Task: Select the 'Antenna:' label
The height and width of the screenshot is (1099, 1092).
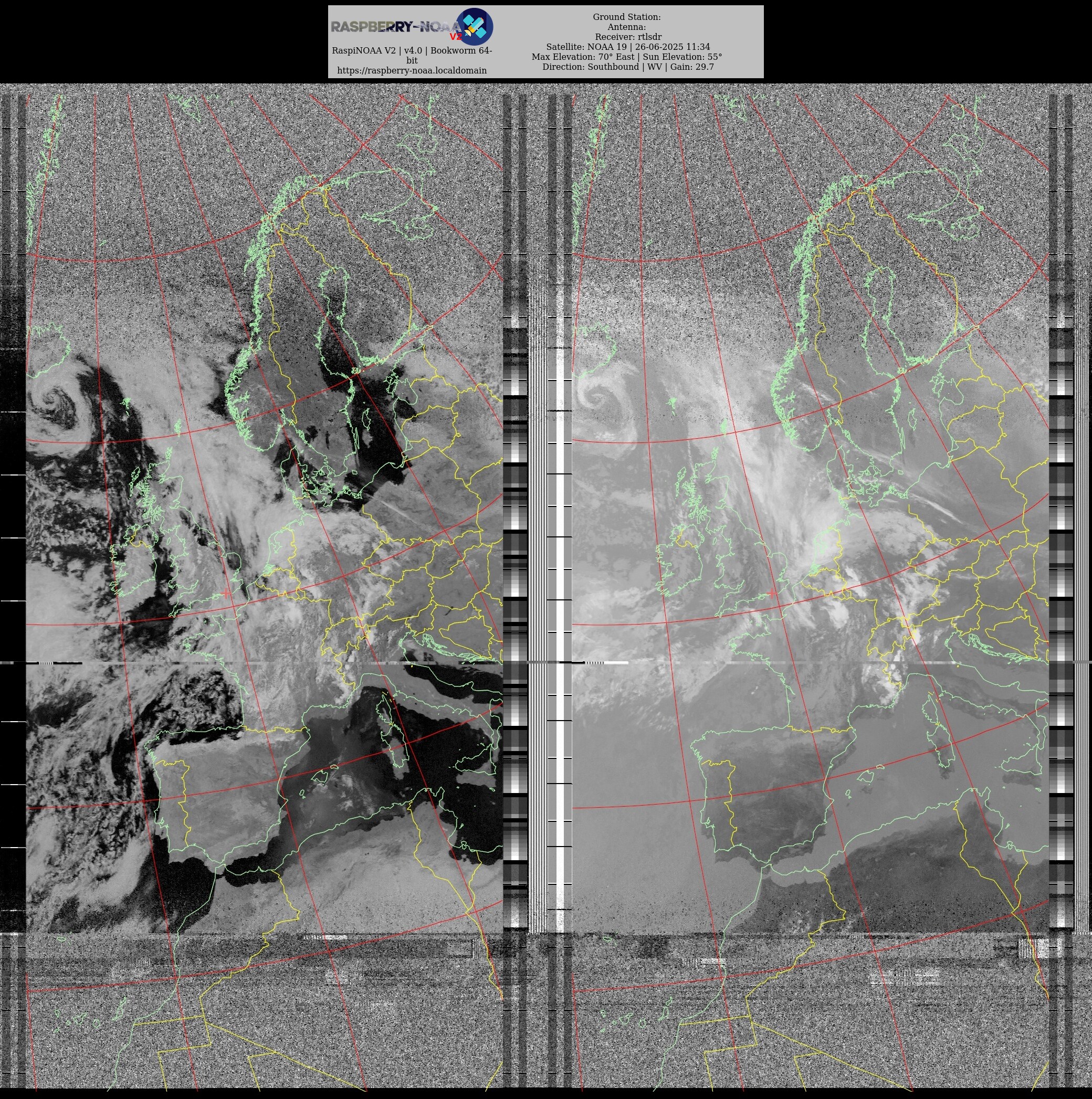Action: pyautogui.click(x=626, y=27)
